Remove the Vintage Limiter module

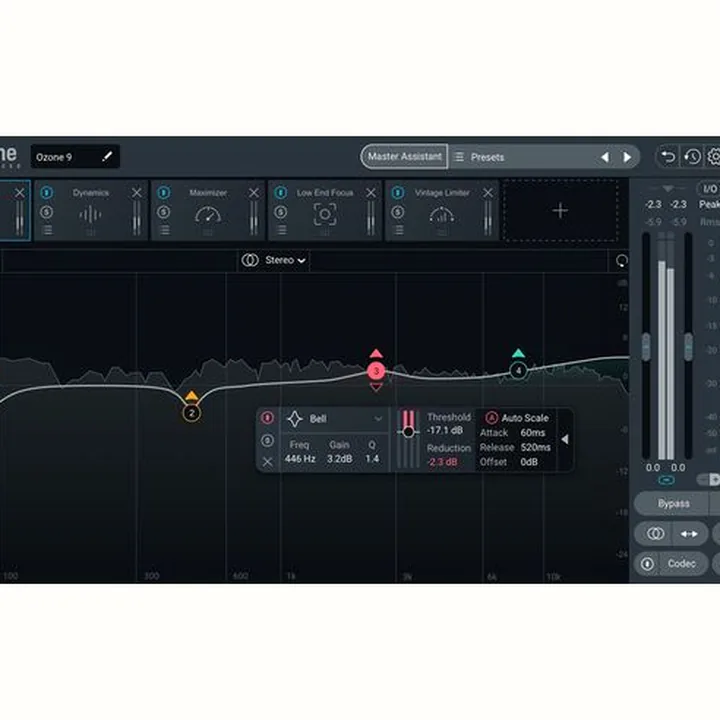tap(488, 193)
